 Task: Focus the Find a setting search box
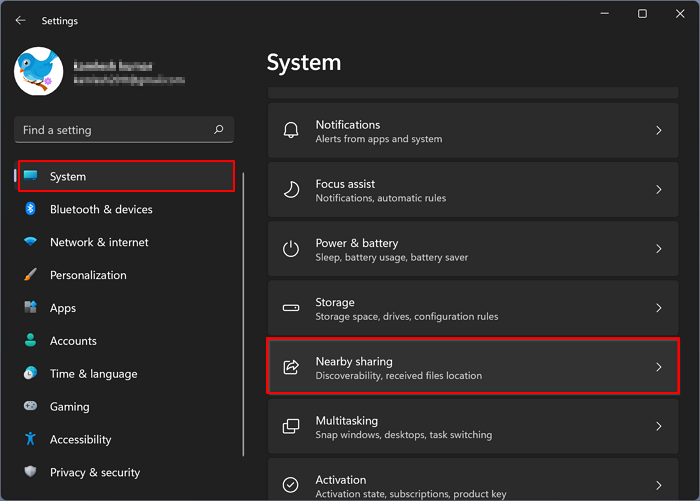tap(110, 130)
